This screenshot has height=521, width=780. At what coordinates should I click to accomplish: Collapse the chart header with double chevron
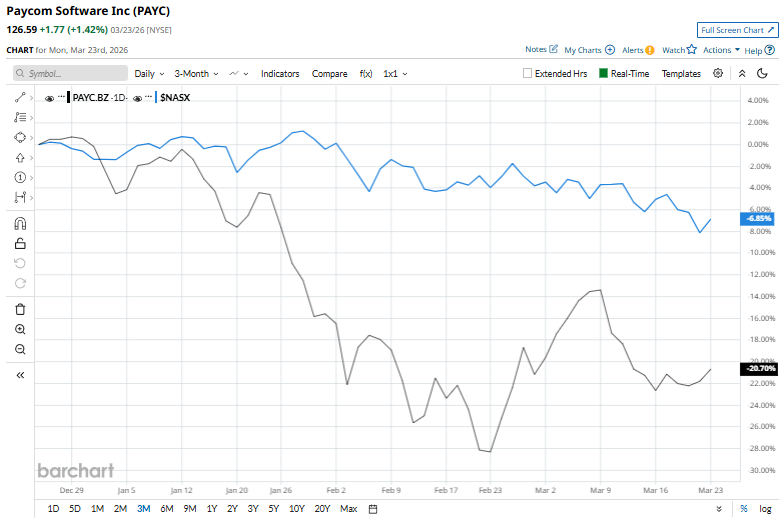point(742,74)
